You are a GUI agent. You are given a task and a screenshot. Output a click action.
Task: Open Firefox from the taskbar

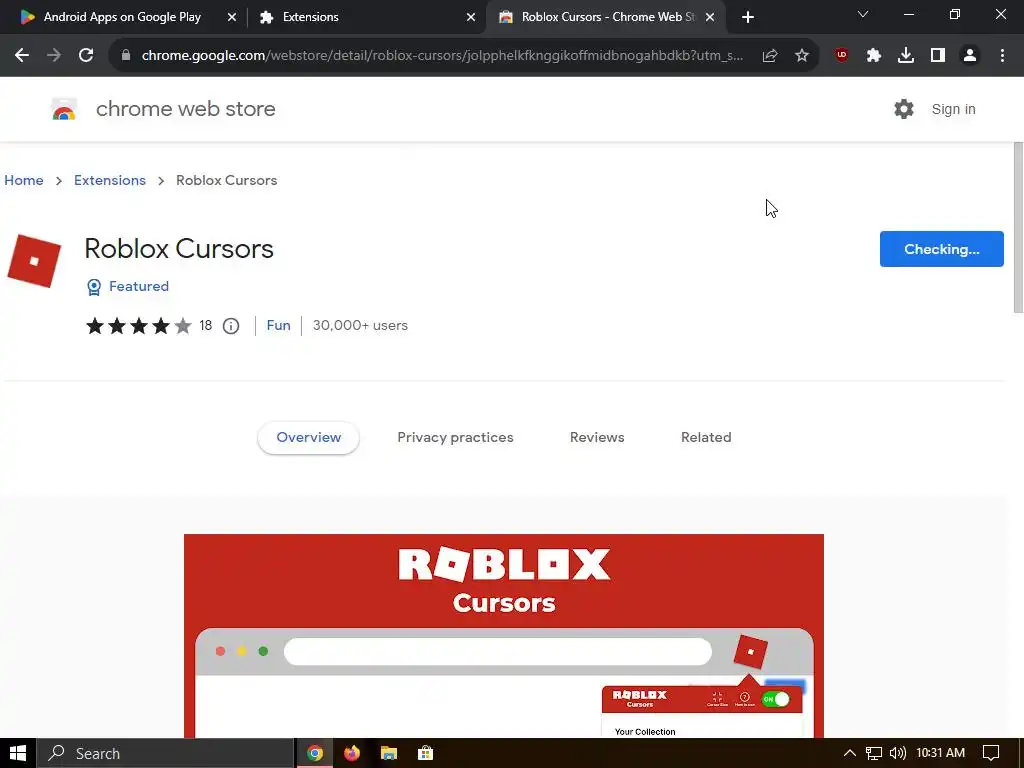point(352,753)
